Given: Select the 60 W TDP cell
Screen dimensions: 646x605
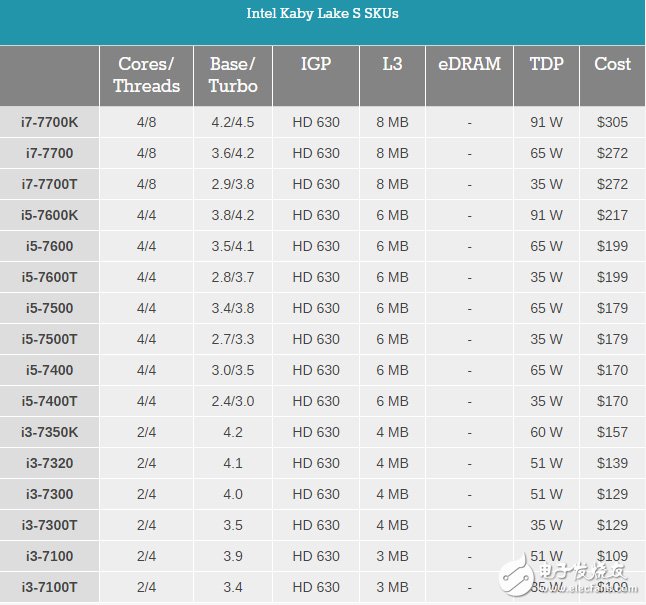Looking at the screenshot, I should pyautogui.click(x=546, y=432).
